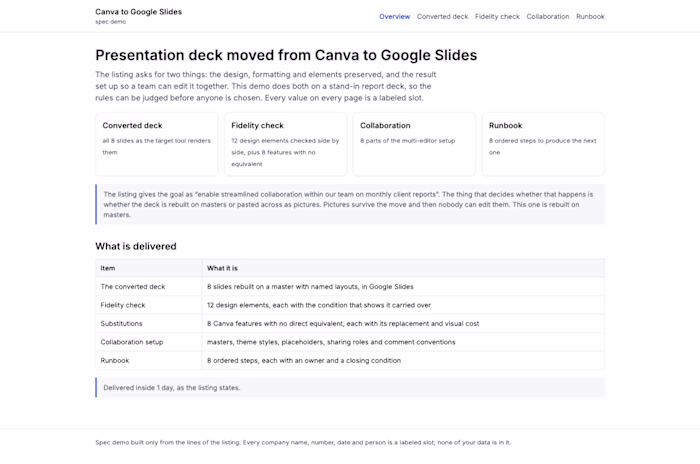This screenshot has height=464, width=700.
Task: Open the Overview nav tab
Action: [x=394, y=17]
